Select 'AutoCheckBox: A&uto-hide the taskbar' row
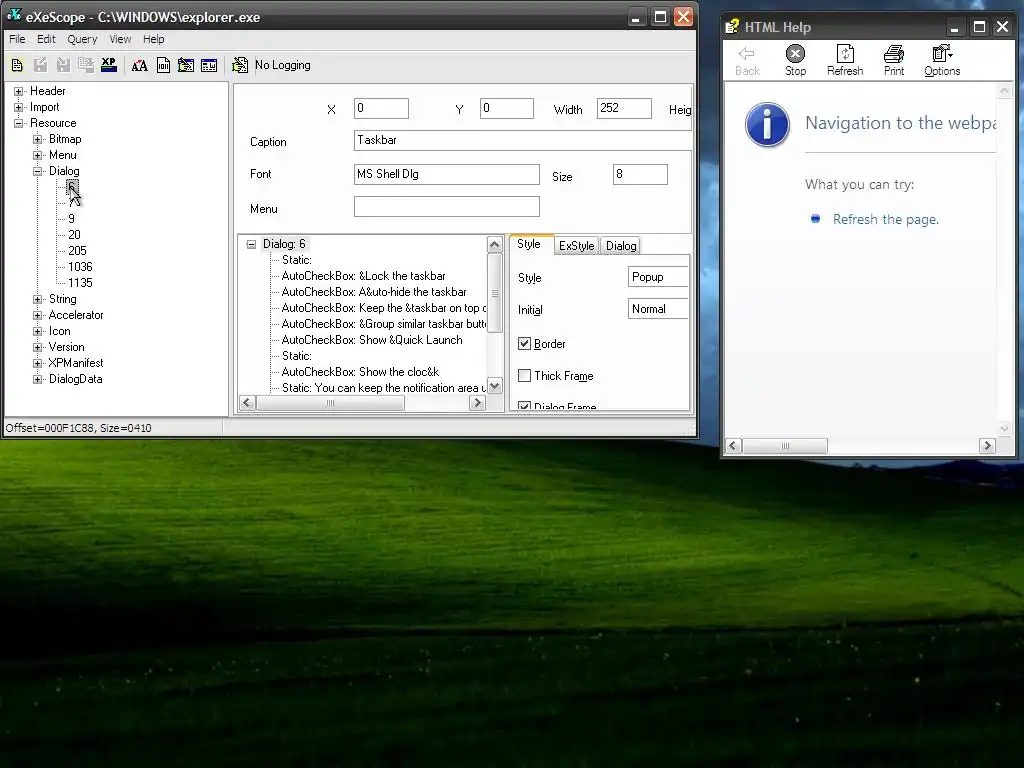Viewport: 1024px width, 768px height. [374, 292]
